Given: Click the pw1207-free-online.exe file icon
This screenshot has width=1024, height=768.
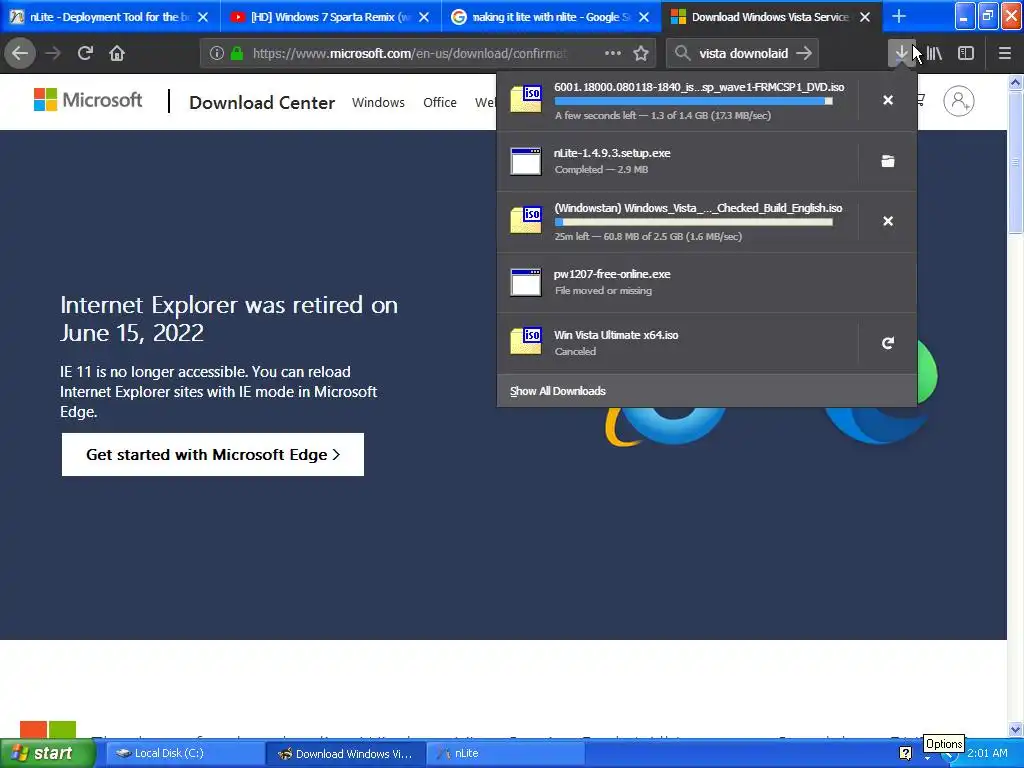Looking at the screenshot, I should (x=526, y=281).
